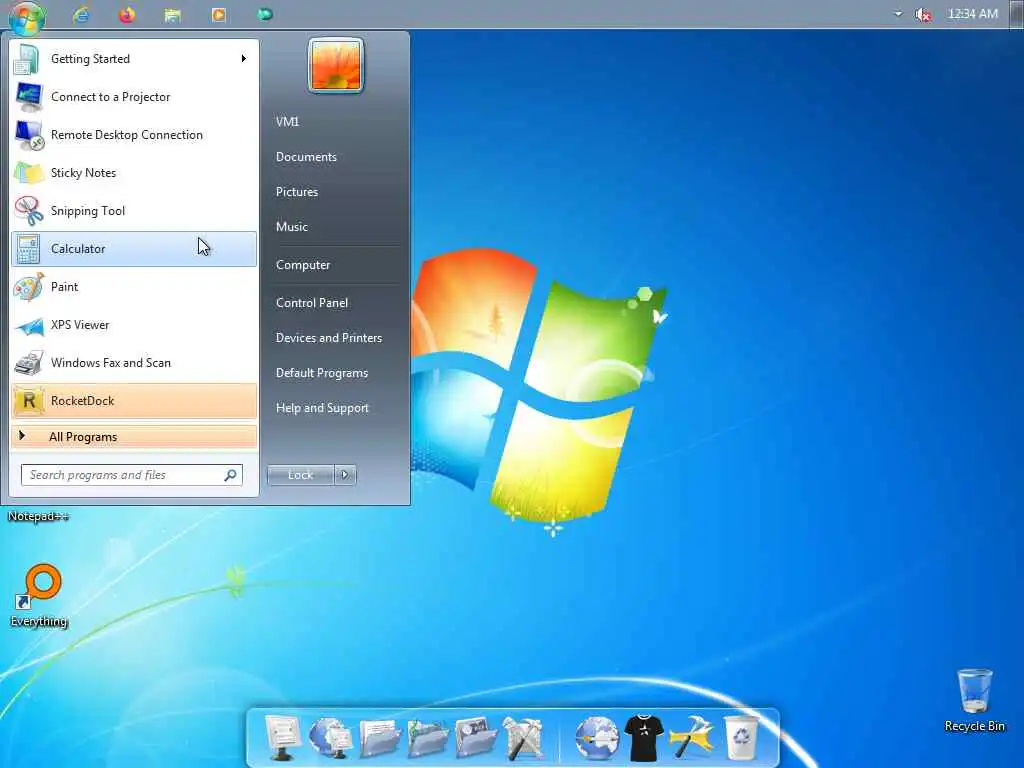Click the Search programs and files field
1024x768 pixels.
131,475
